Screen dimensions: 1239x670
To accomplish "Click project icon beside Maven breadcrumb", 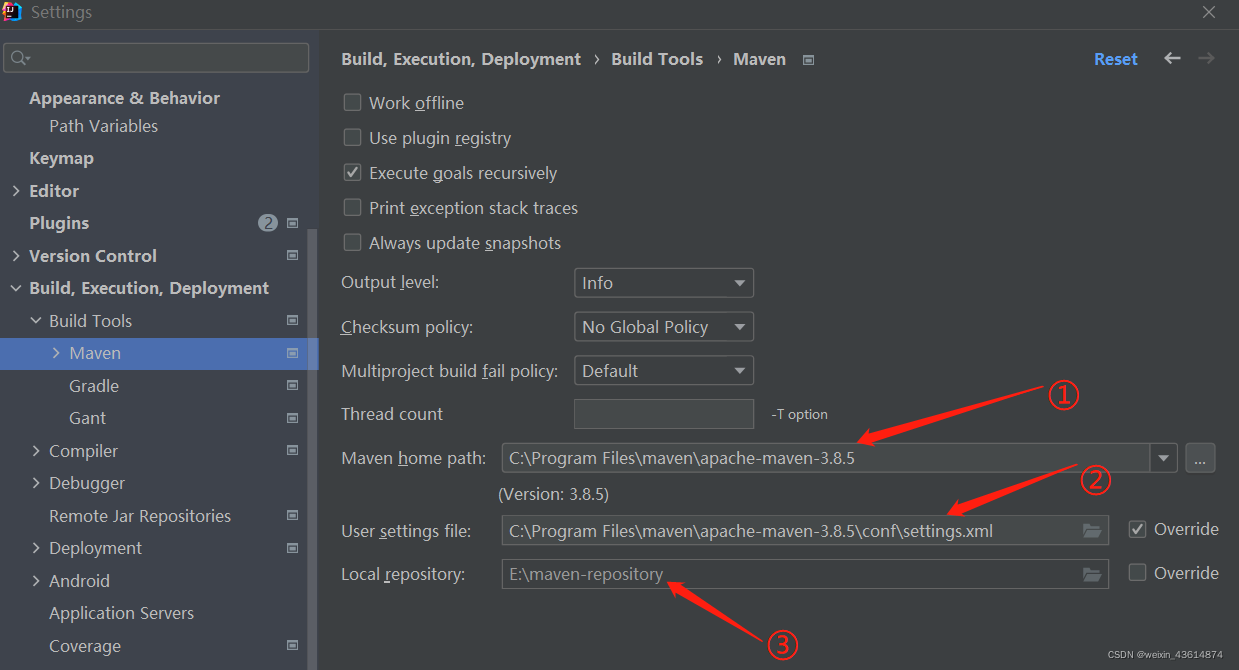I will 809,60.
